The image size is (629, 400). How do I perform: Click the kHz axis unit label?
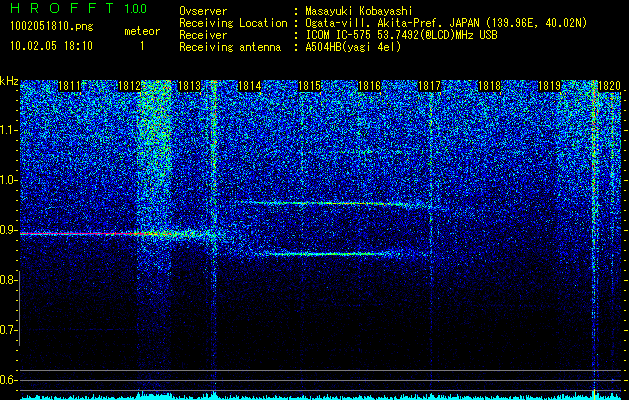[9, 81]
